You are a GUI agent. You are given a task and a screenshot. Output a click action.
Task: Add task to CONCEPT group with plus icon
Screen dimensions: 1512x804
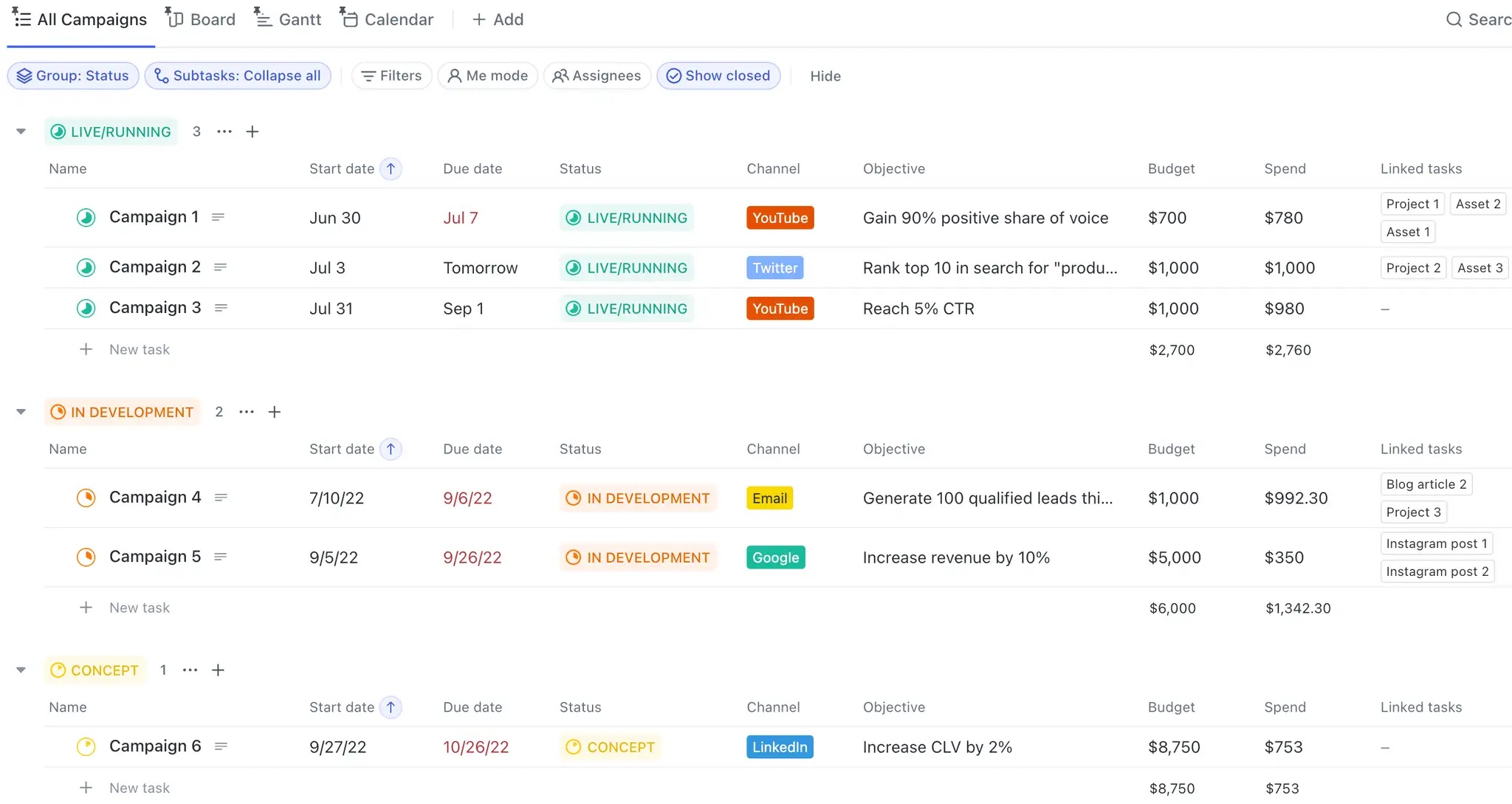(x=219, y=670)
